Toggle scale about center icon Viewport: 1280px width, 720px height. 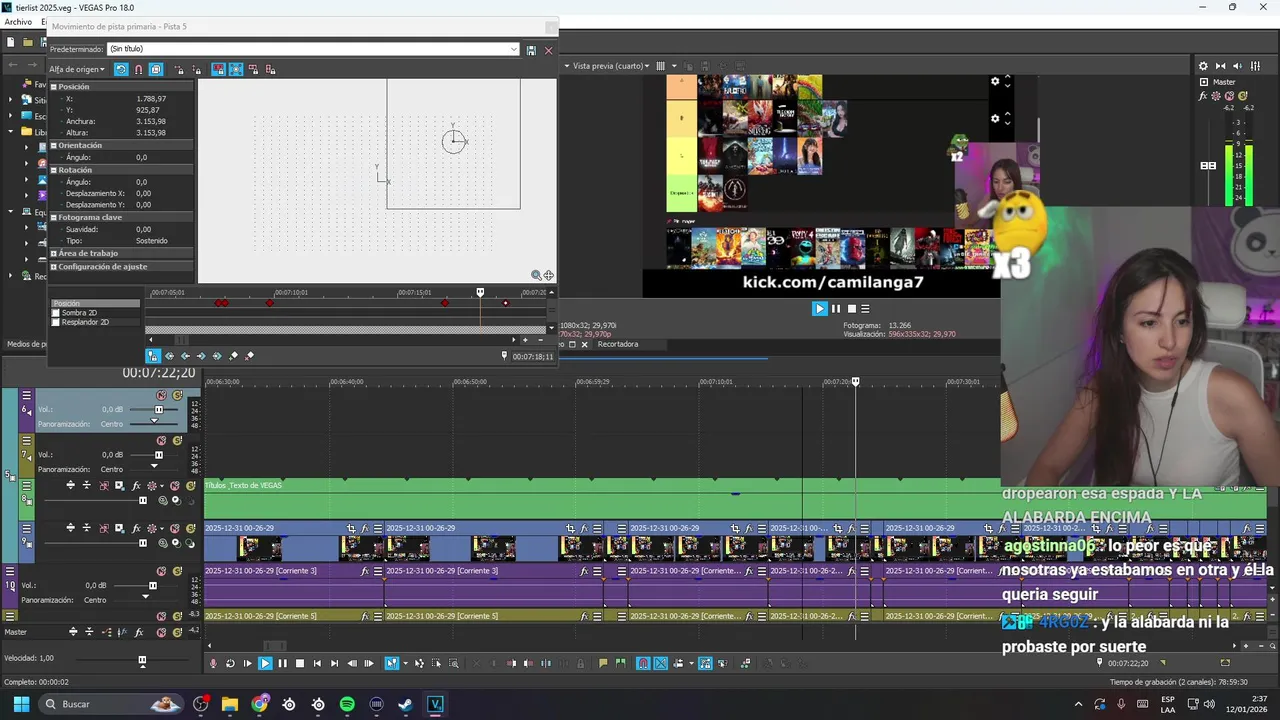click(236, 70)
